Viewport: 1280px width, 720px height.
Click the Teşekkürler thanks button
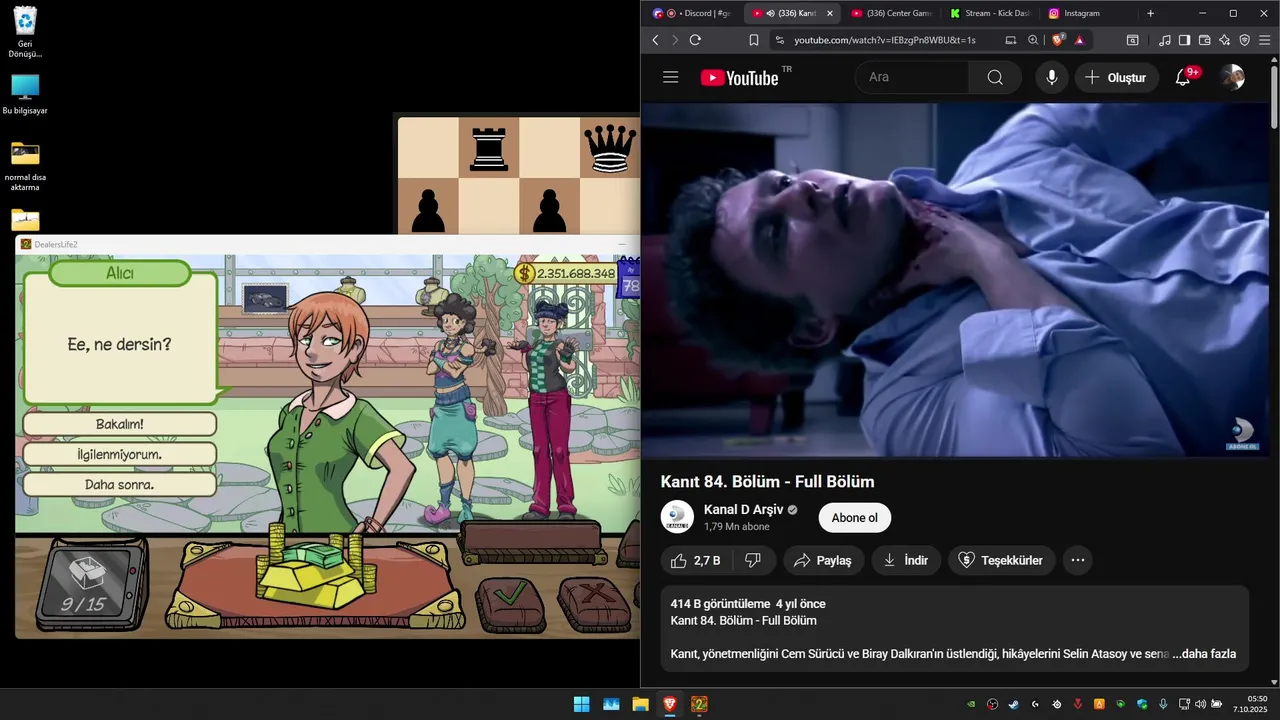point(1000,560)
